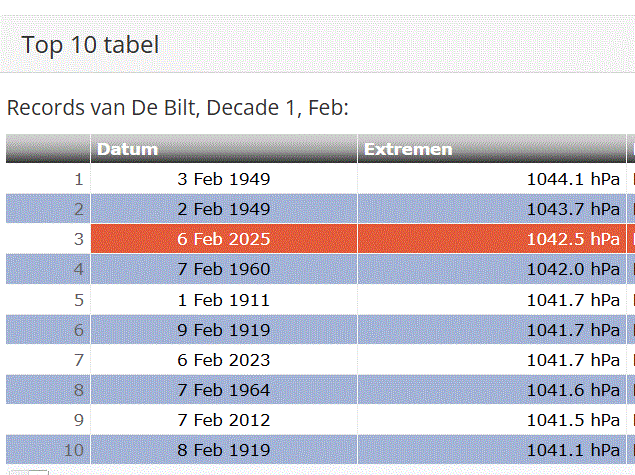The width and height of the screenshot is (635, 475).
Task: Click the 9 Feb 1919 date cell
Action: coord(224,330)
